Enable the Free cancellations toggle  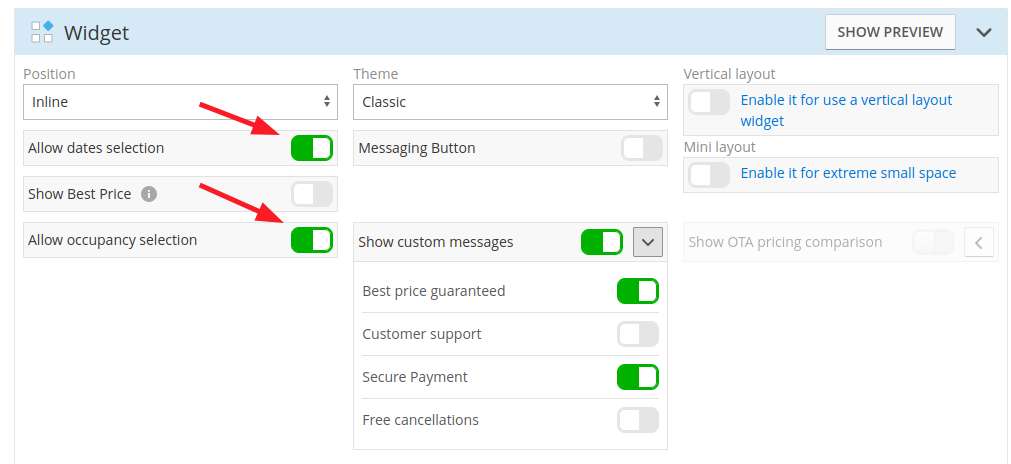pyautogui.click(x=638, y=420)
